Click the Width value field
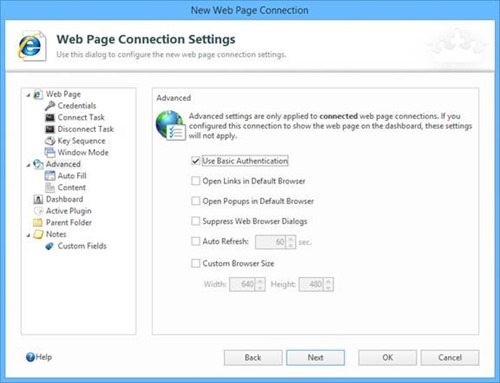Screen dimensions: 500x383 (x=243, y=284)
